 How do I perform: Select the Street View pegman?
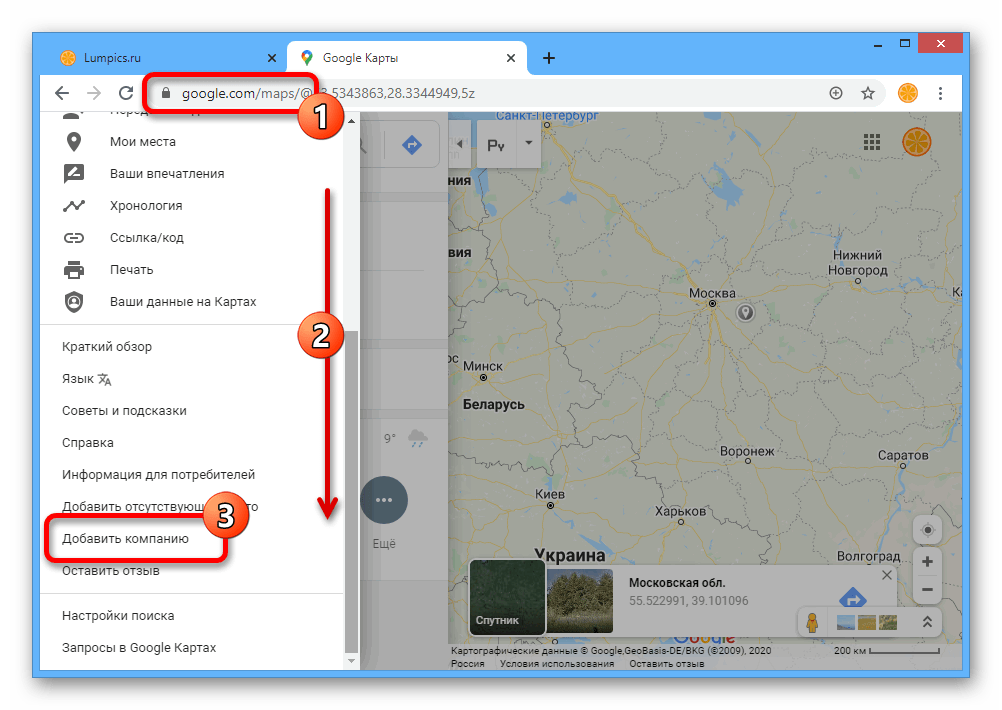[x=812, y=622]
